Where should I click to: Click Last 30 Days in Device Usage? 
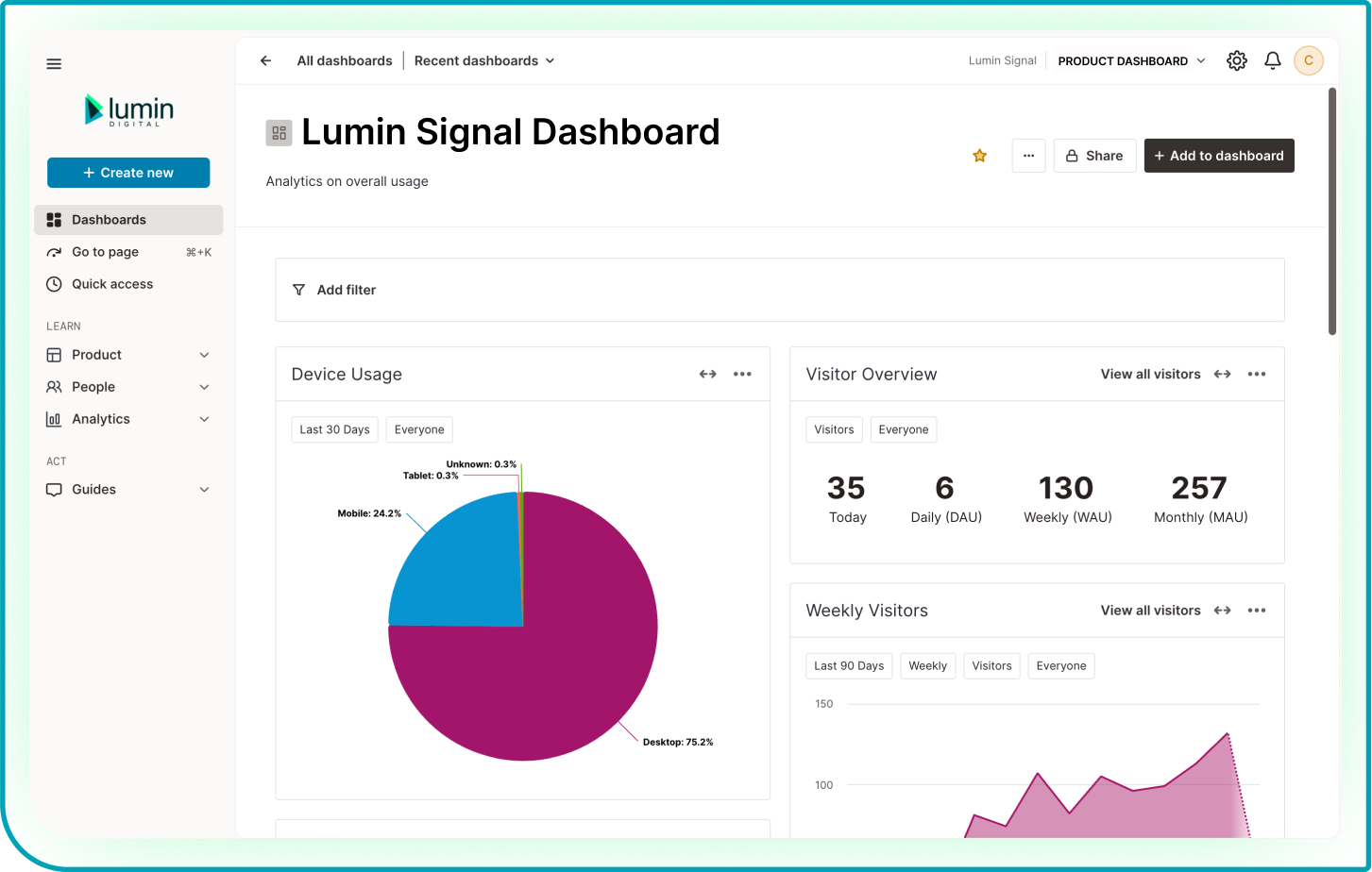[335, 429]
